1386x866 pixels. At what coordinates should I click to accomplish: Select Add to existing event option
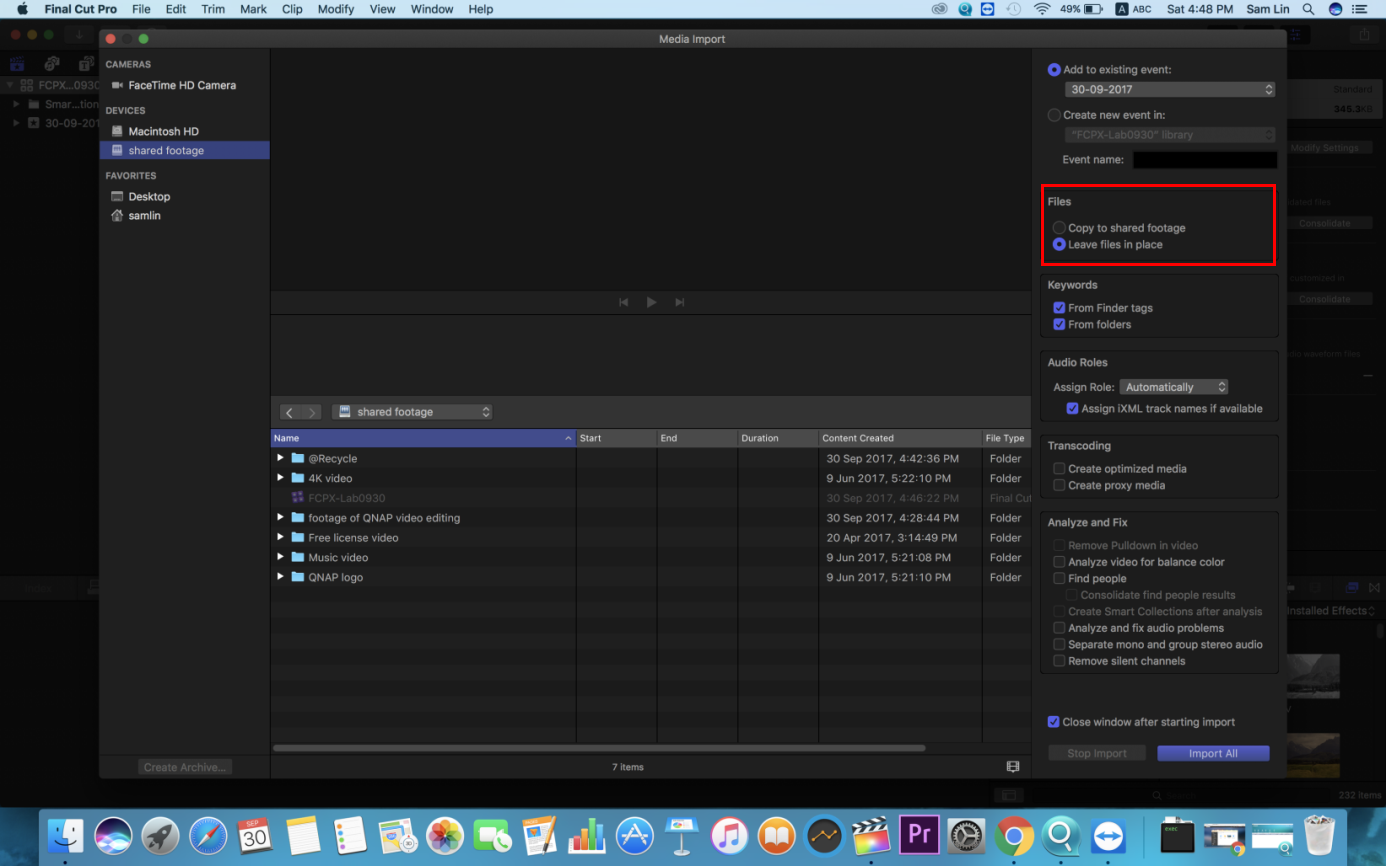pyautogui.click(x=1054, y=70)
